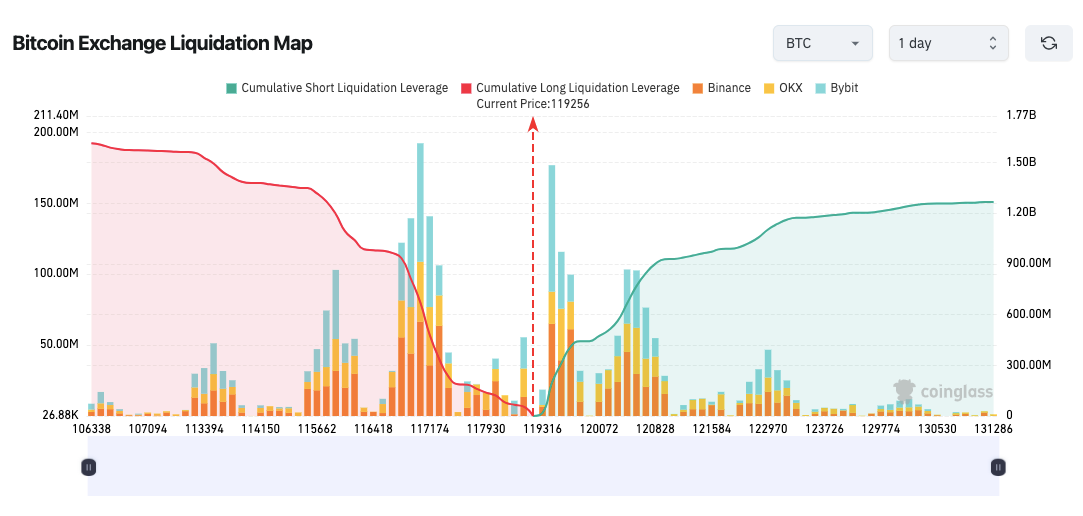
Task: Click the teal Bybit legend swatch
Action: click(821, 88)
